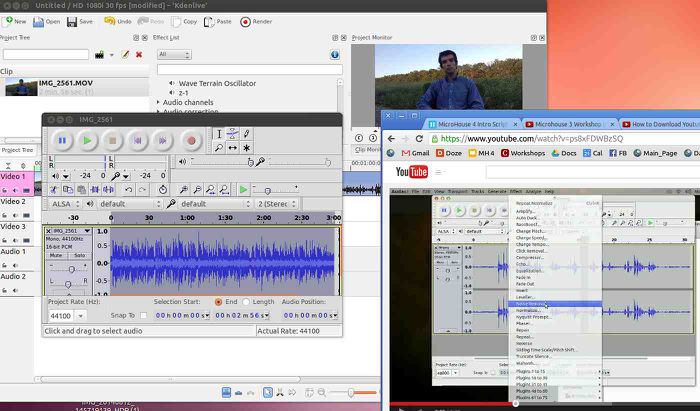Click Fit Selection zoom icon in Audacity
700x411 pixels.
pyautogui.click(x=211, y=190)
